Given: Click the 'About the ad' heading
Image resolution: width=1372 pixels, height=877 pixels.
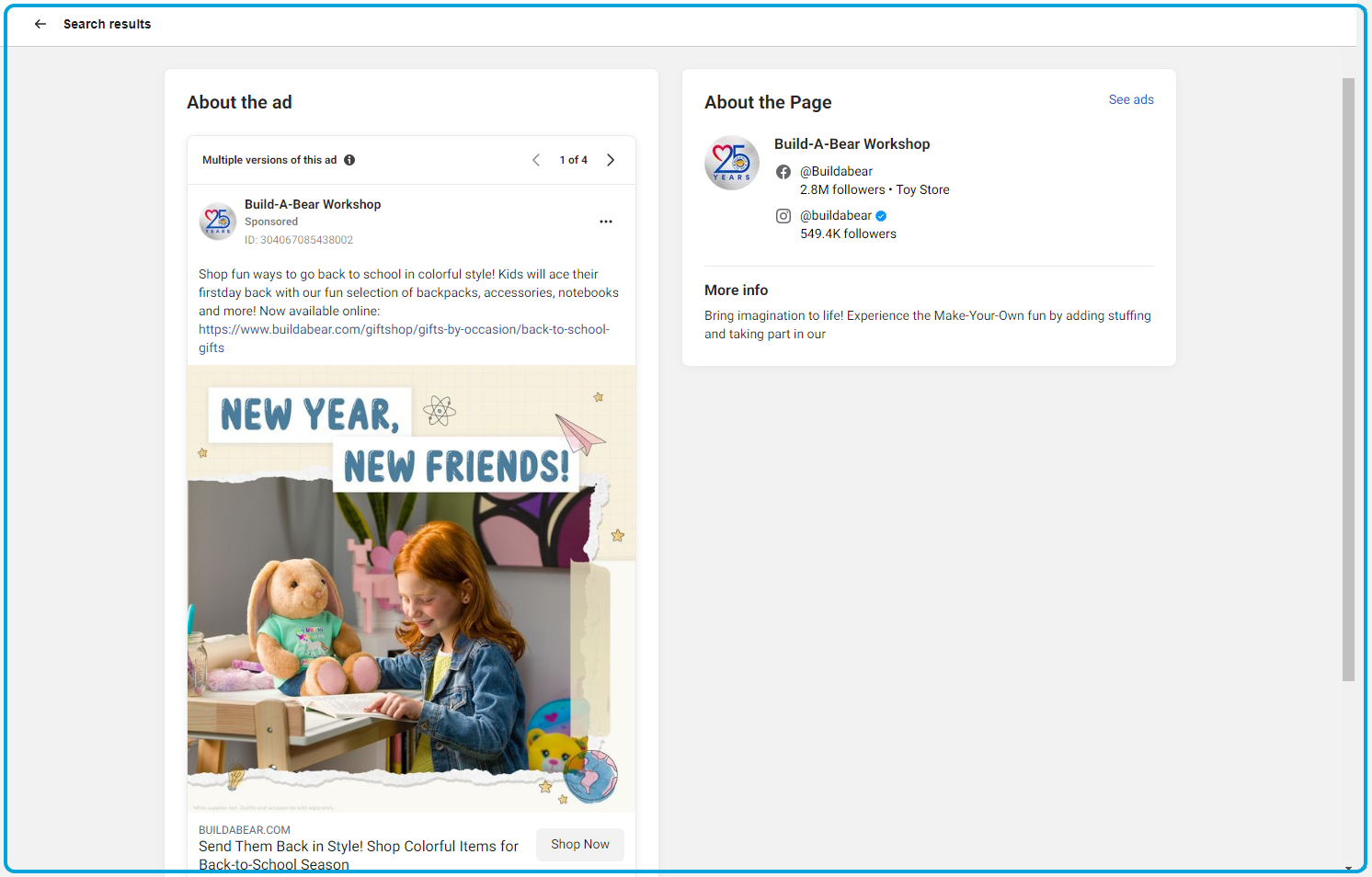Looking at the screenshot, I should click(239, 103).
